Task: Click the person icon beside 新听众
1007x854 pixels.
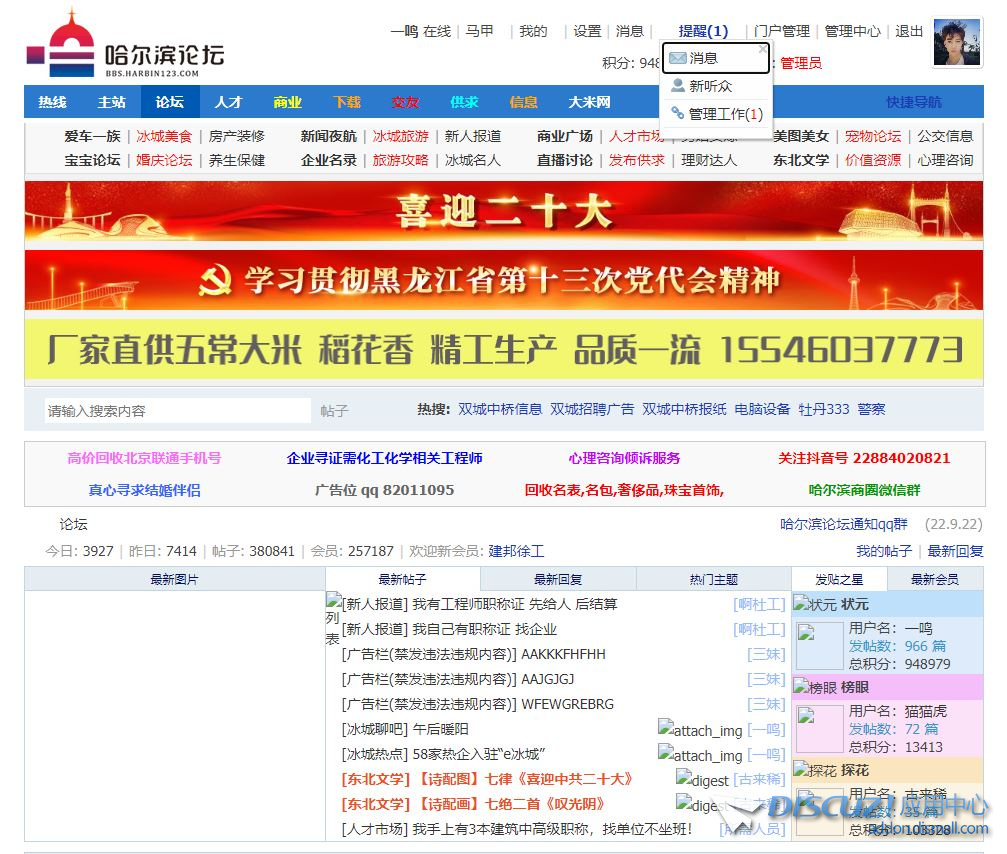Action: click(677, 86)
